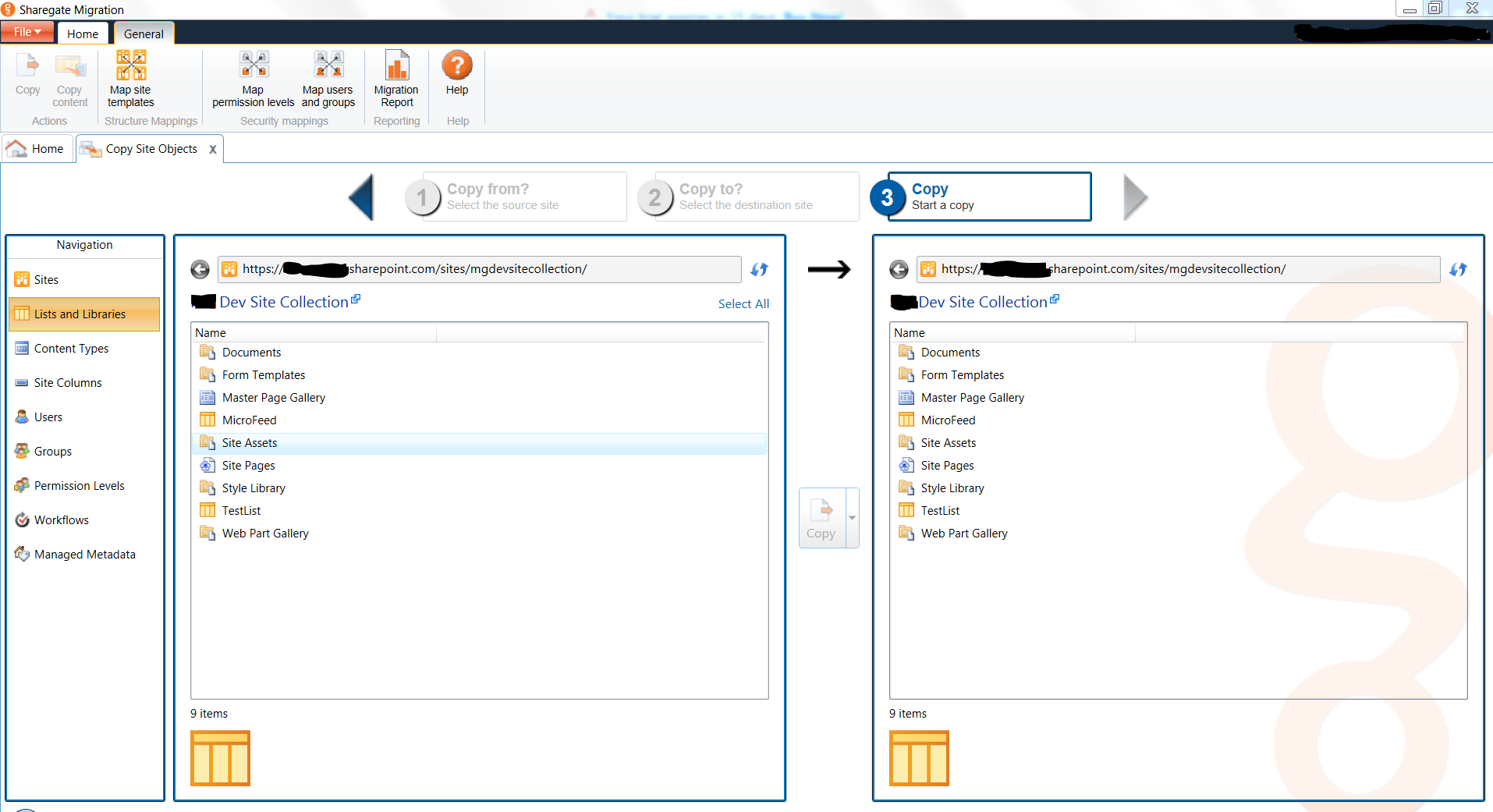The width and height of the screenshot is (1493, 812).
Task: Click step 2 Copy to?
Action: 748,197
